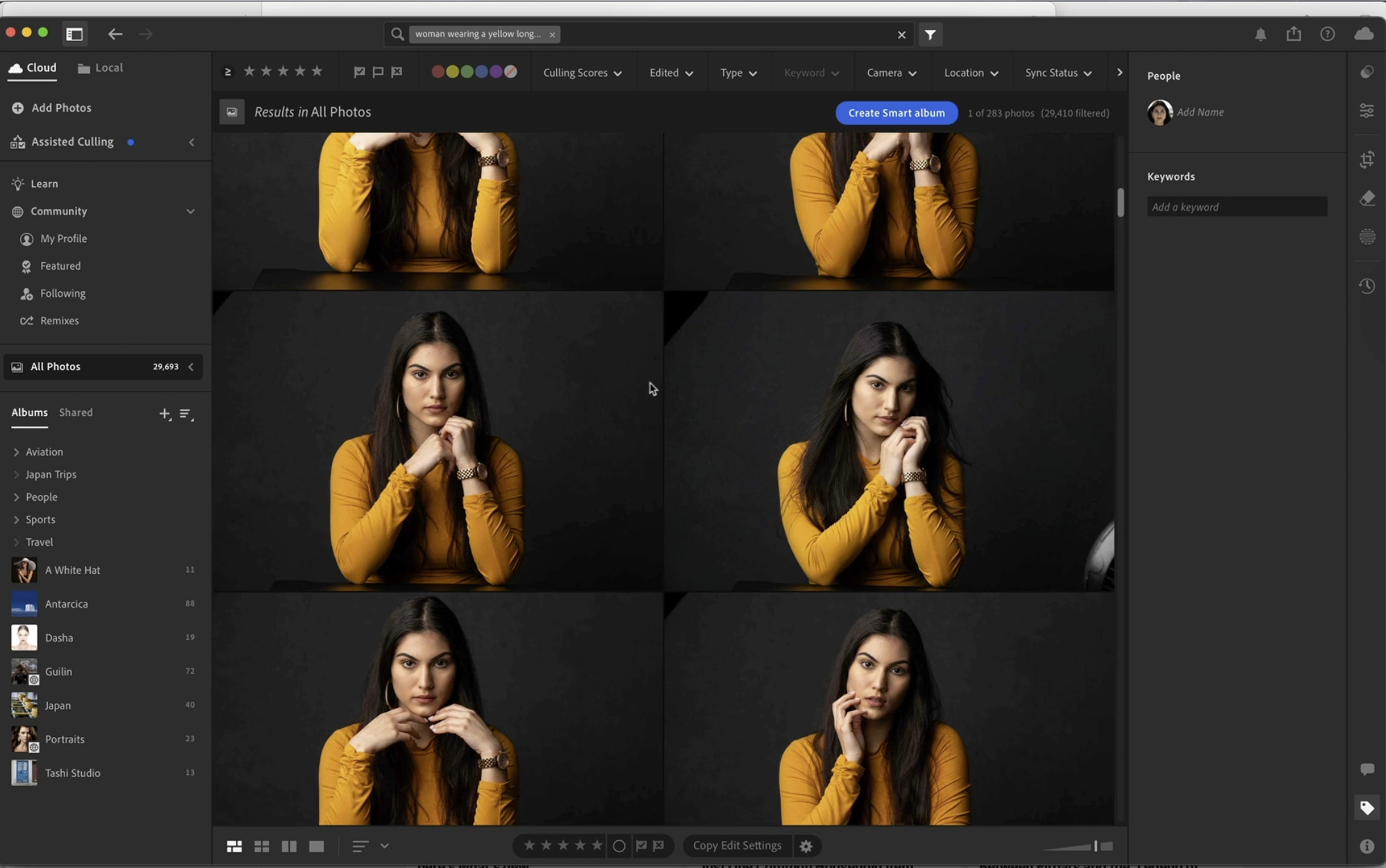1386x868 pixels.
Task: Select the red color label filter
Action: pyautogui.click(x=436, y=71)
